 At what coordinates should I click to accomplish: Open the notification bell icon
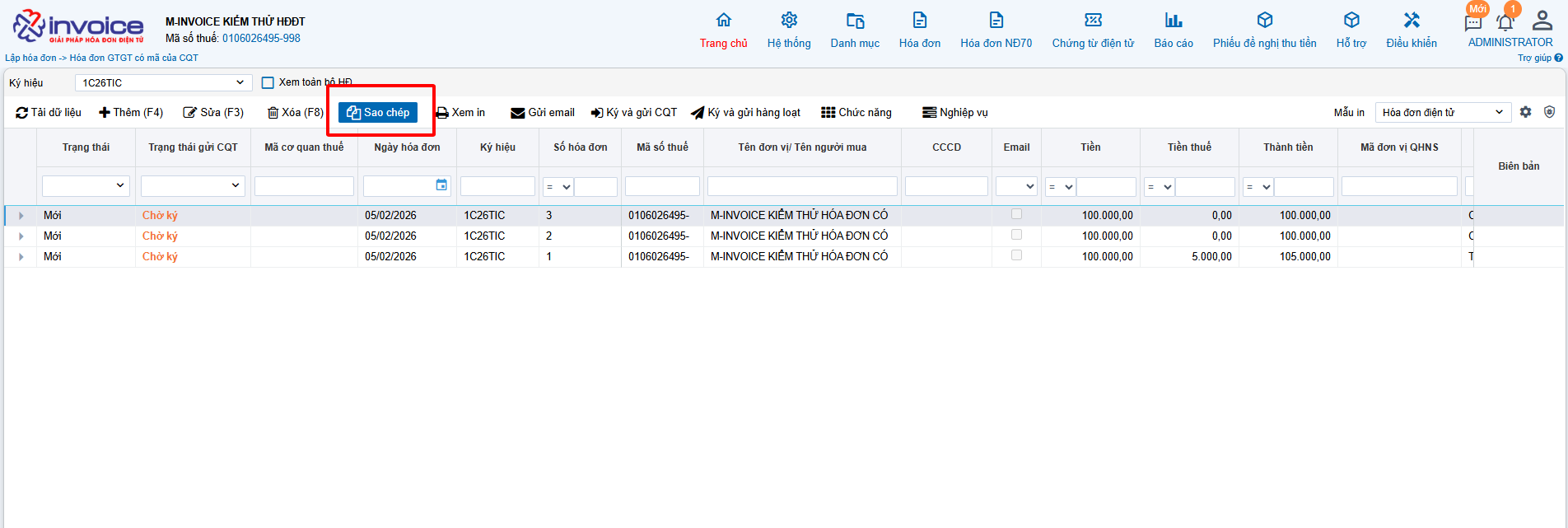(1505, 23)
